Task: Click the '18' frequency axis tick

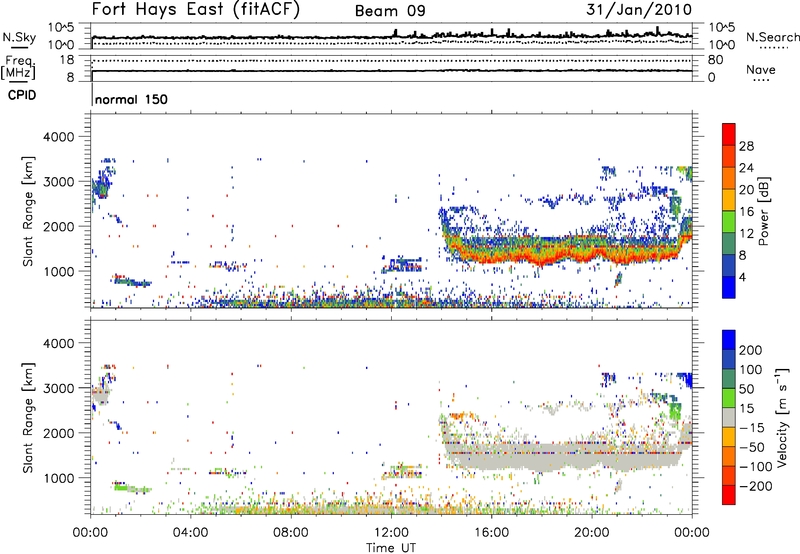Action: (x=67, y=60)
